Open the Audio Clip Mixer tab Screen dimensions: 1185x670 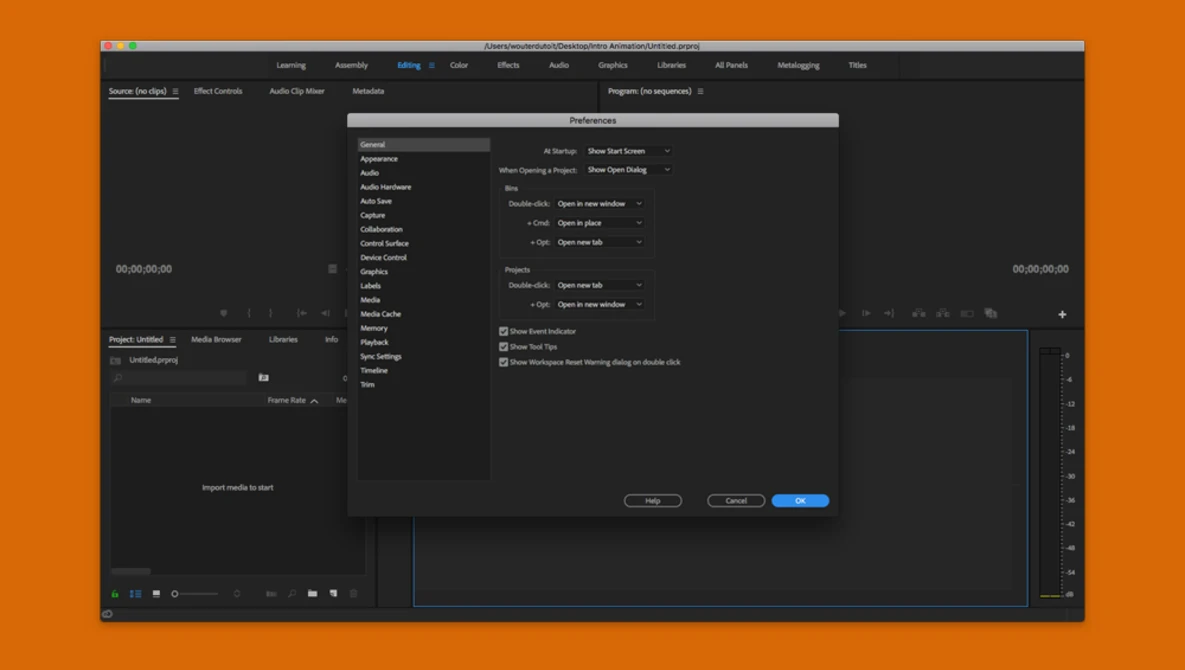[x=297, y=91]
